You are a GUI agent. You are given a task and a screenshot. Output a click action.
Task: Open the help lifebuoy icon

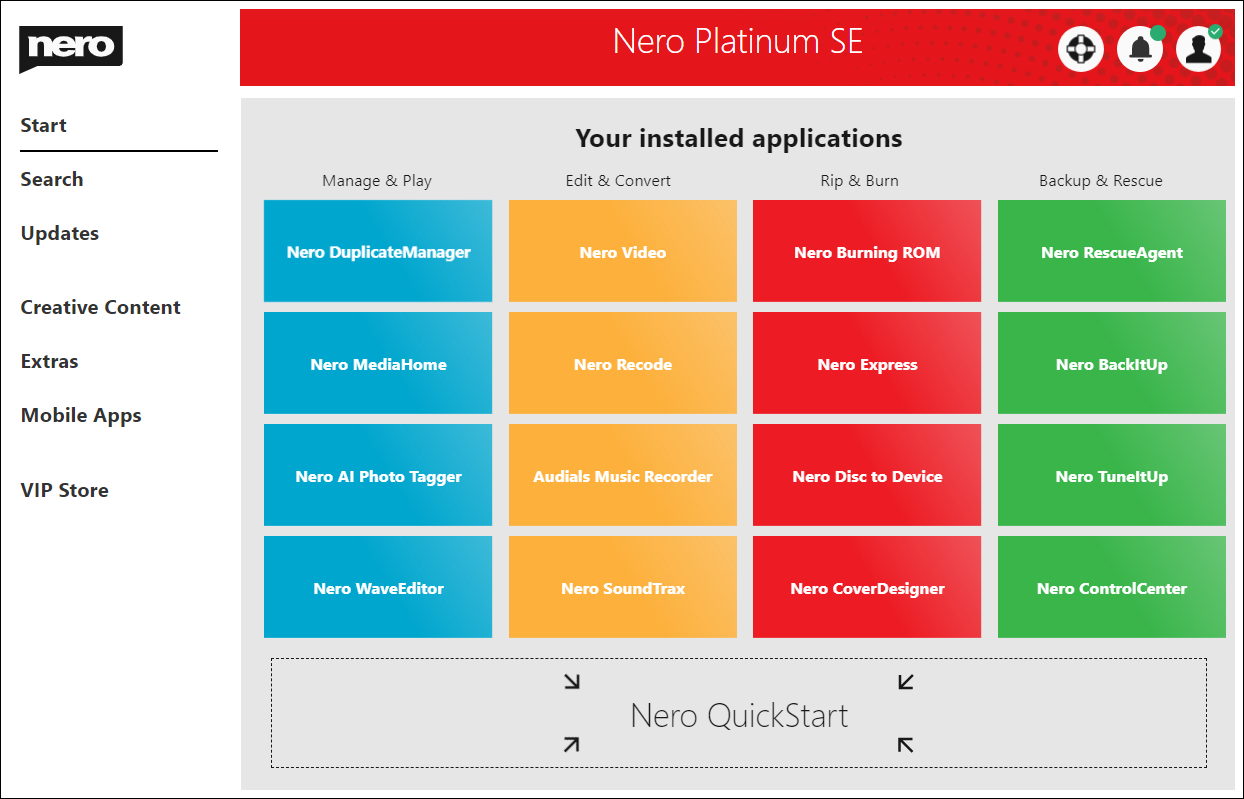1080,49
